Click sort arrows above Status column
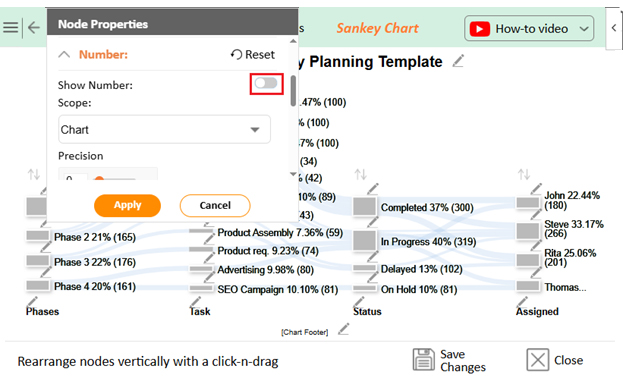Screen dimensions: 623x385 click(x=360, y=174)
